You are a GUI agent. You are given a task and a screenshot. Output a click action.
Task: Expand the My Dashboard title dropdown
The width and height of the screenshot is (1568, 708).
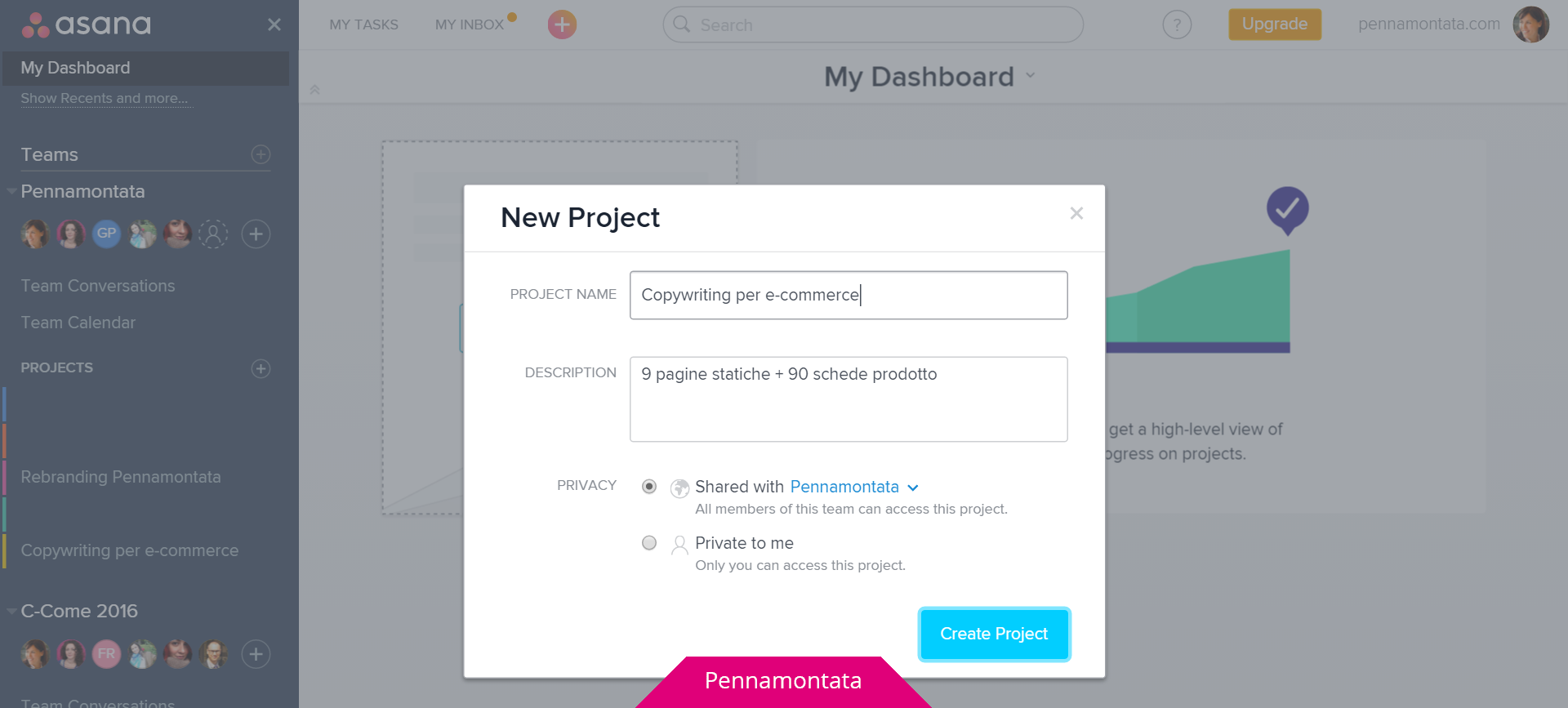click(1030, 76)
